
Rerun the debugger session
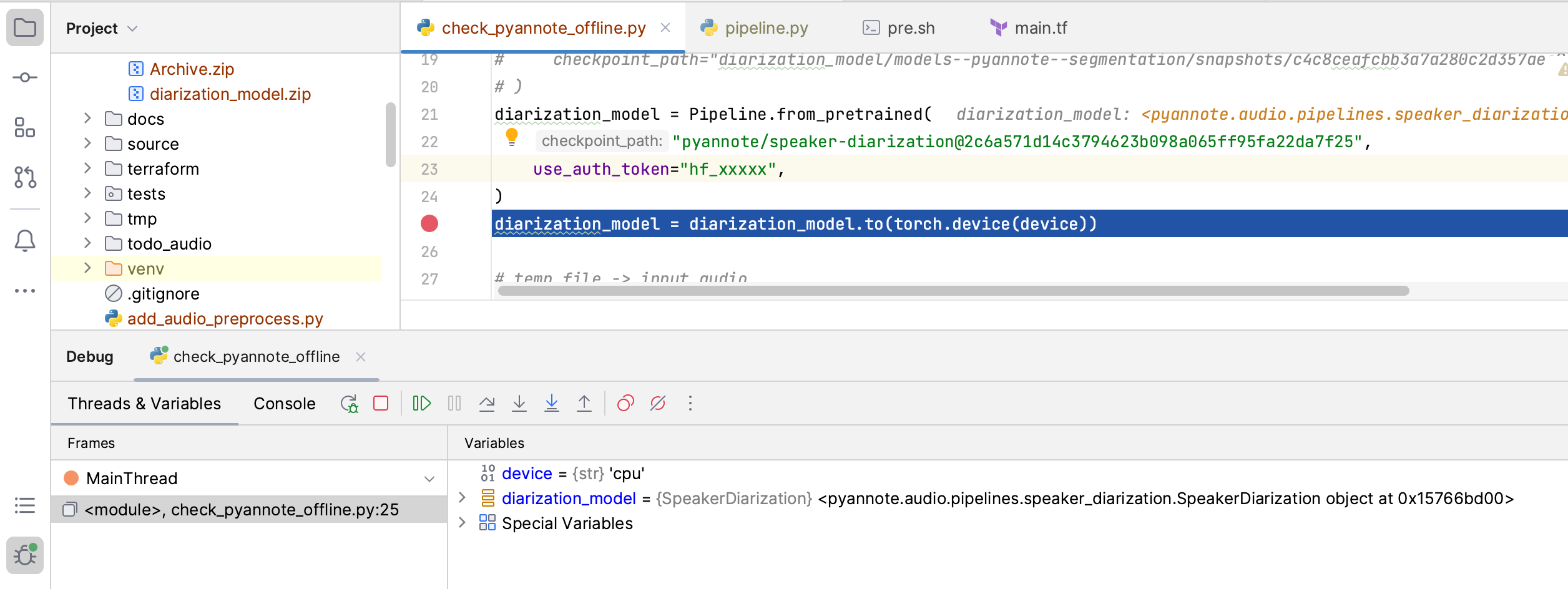point(350,404)
